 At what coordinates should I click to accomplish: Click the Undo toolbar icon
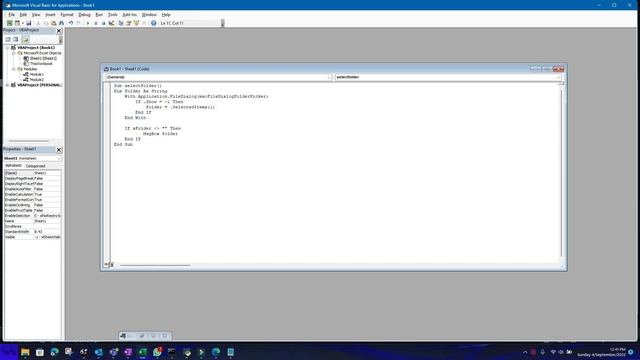(x=71, y=23)
